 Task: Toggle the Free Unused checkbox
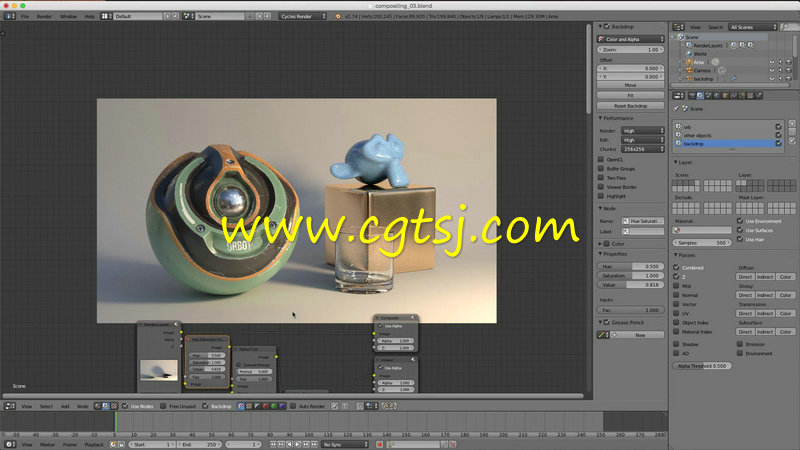[163, 406]
